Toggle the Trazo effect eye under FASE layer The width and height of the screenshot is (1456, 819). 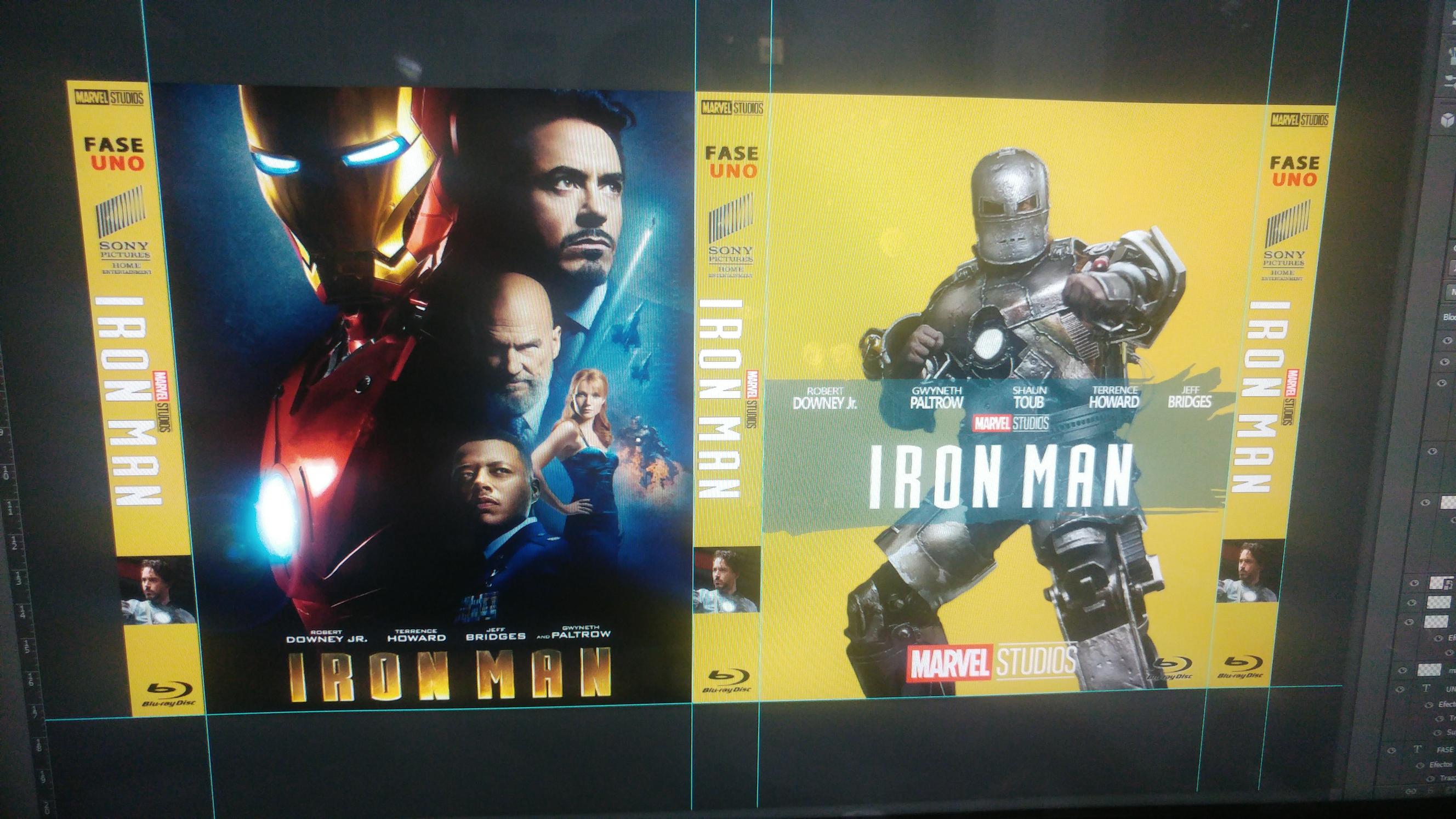[x=1431, y=778]
